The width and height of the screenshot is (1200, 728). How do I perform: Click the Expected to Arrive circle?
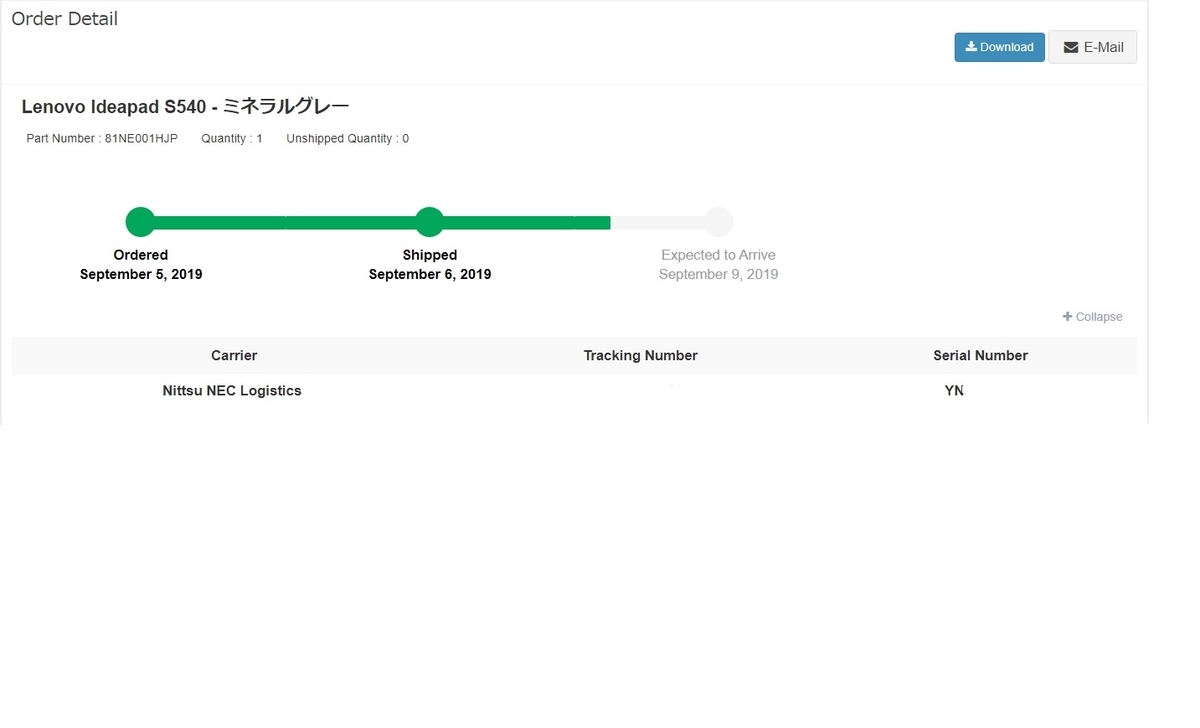[x=718, y=222]
